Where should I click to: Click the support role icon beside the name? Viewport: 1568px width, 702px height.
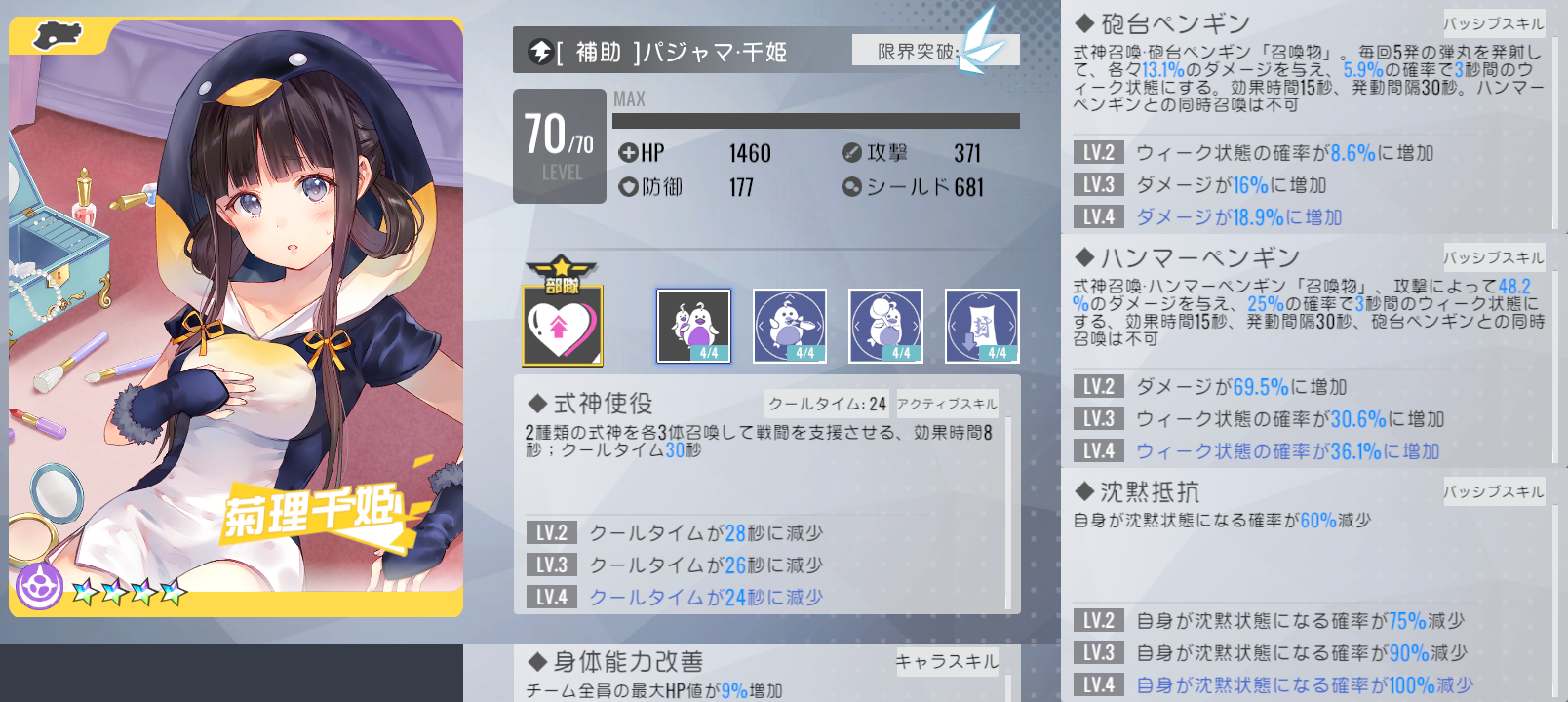pos(540,51)
